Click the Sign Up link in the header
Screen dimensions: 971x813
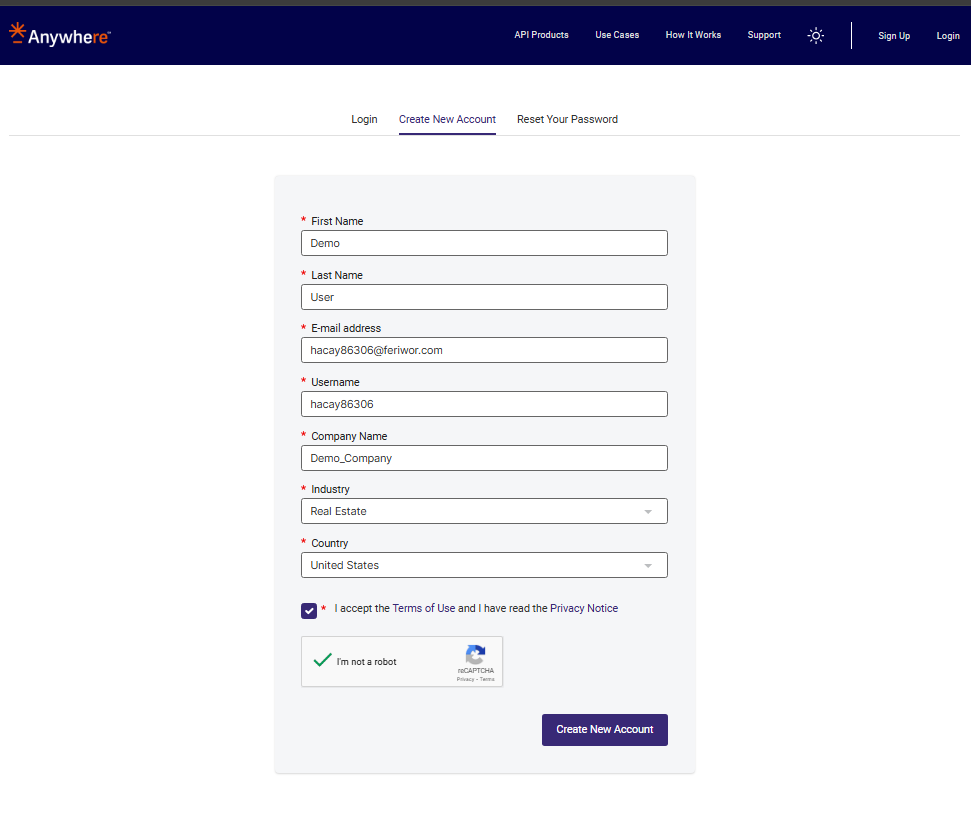pos(893,35)
